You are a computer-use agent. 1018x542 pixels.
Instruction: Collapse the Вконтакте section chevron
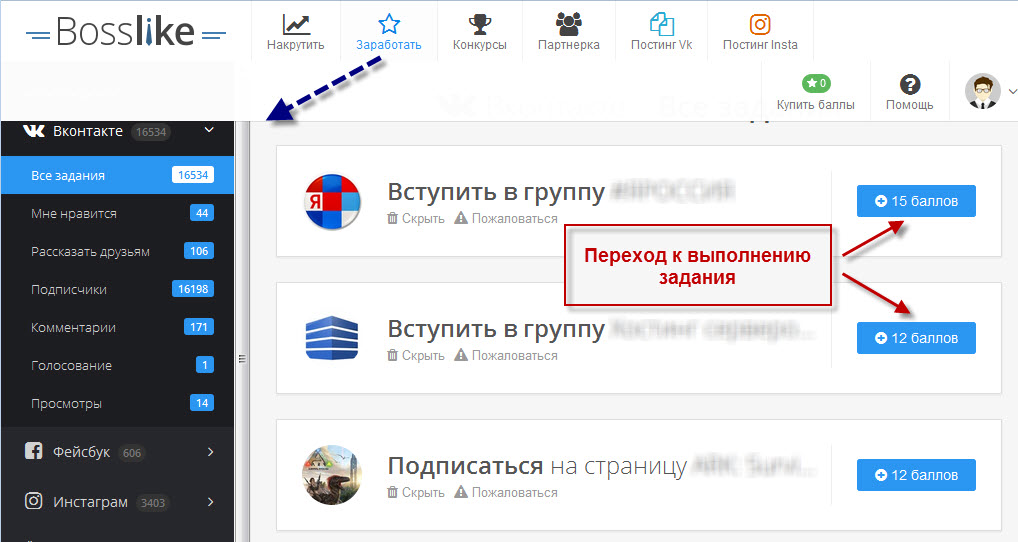(x=209, y=130)
